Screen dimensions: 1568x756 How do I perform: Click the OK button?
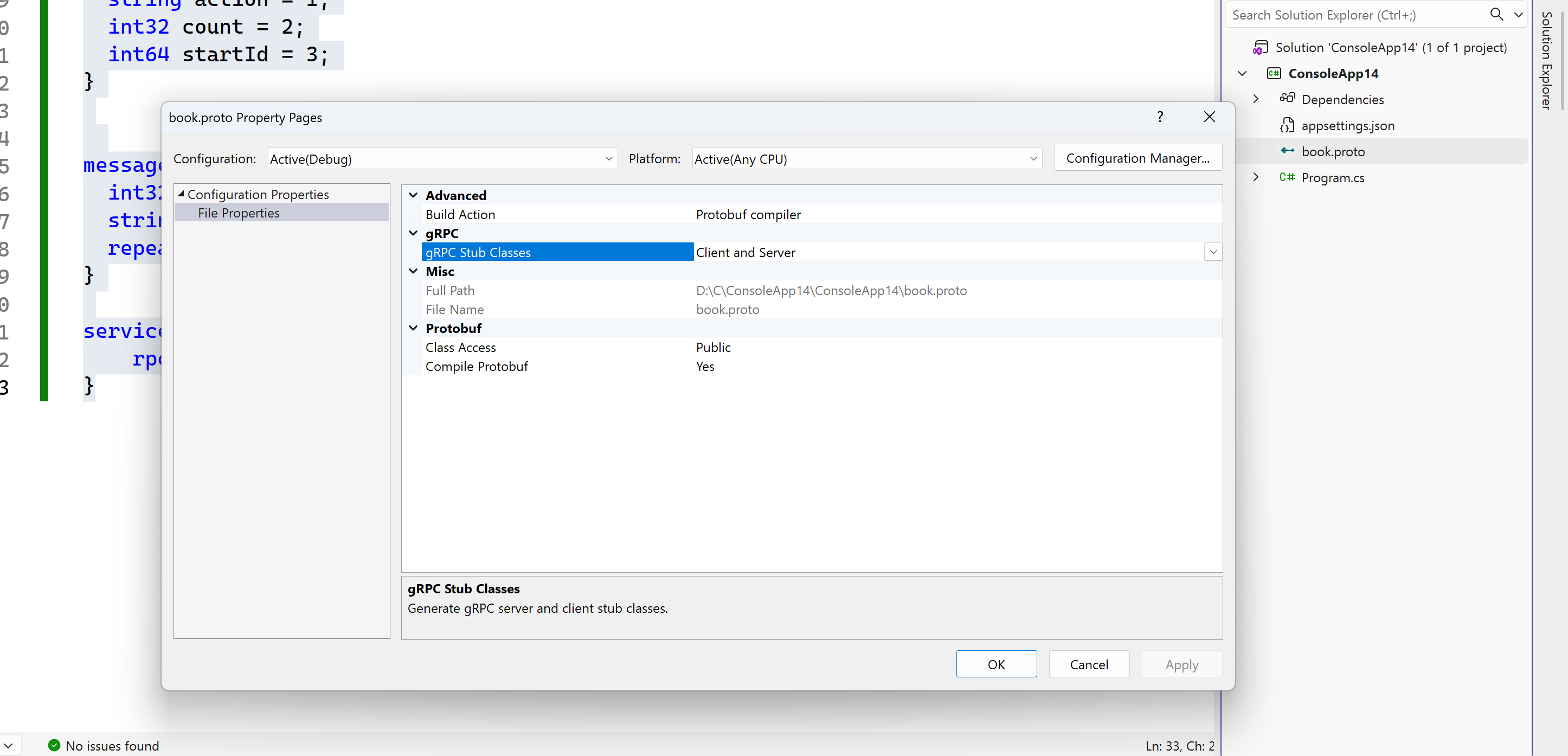click(x=996, y=664)
